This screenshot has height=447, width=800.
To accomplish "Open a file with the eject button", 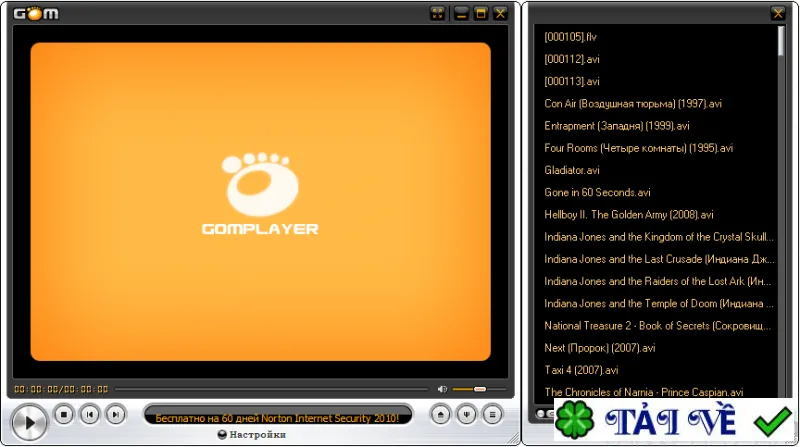I will (440, 415).
